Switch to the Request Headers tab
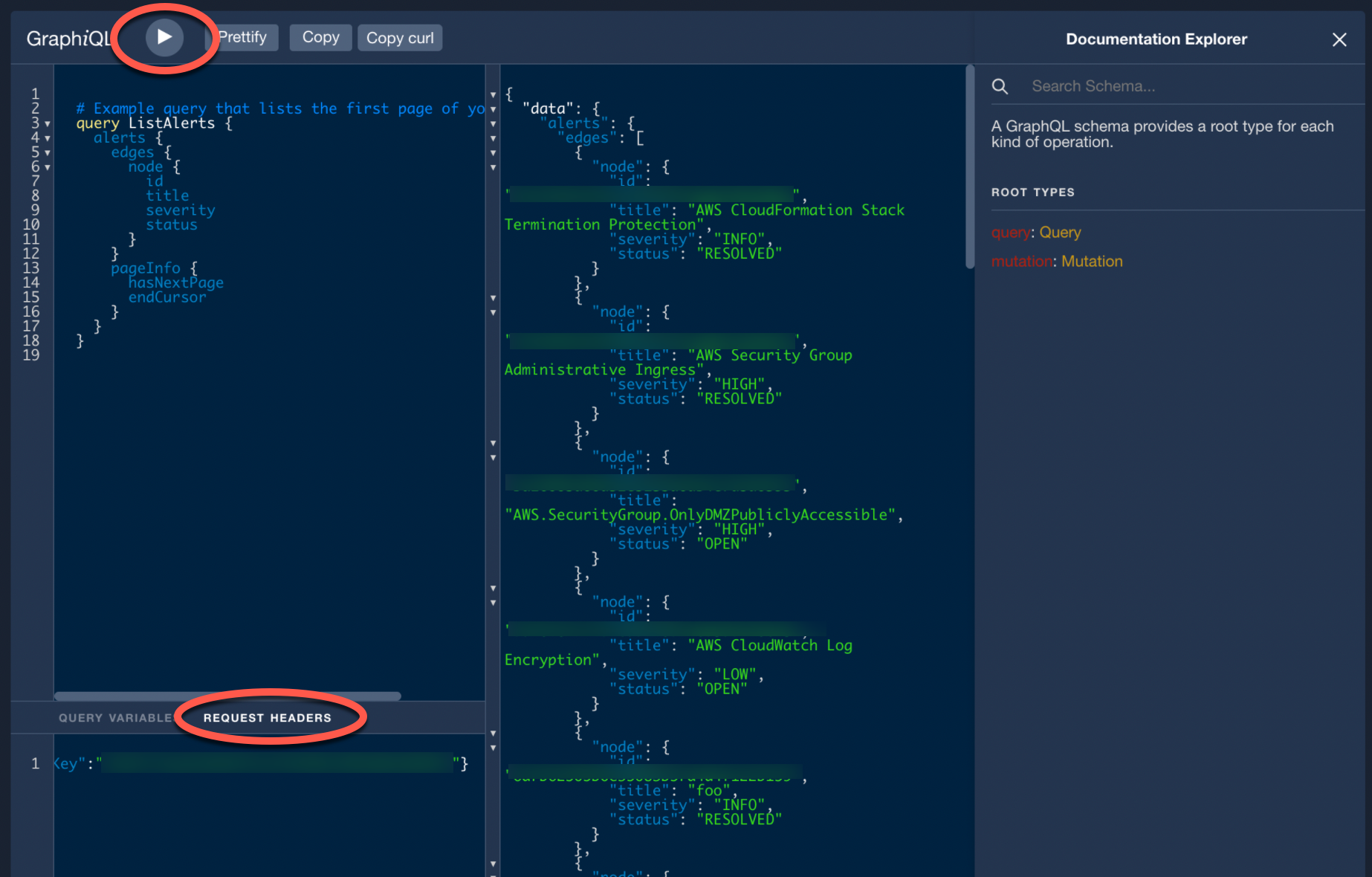 pyautogui.click(x=268, y=717)
